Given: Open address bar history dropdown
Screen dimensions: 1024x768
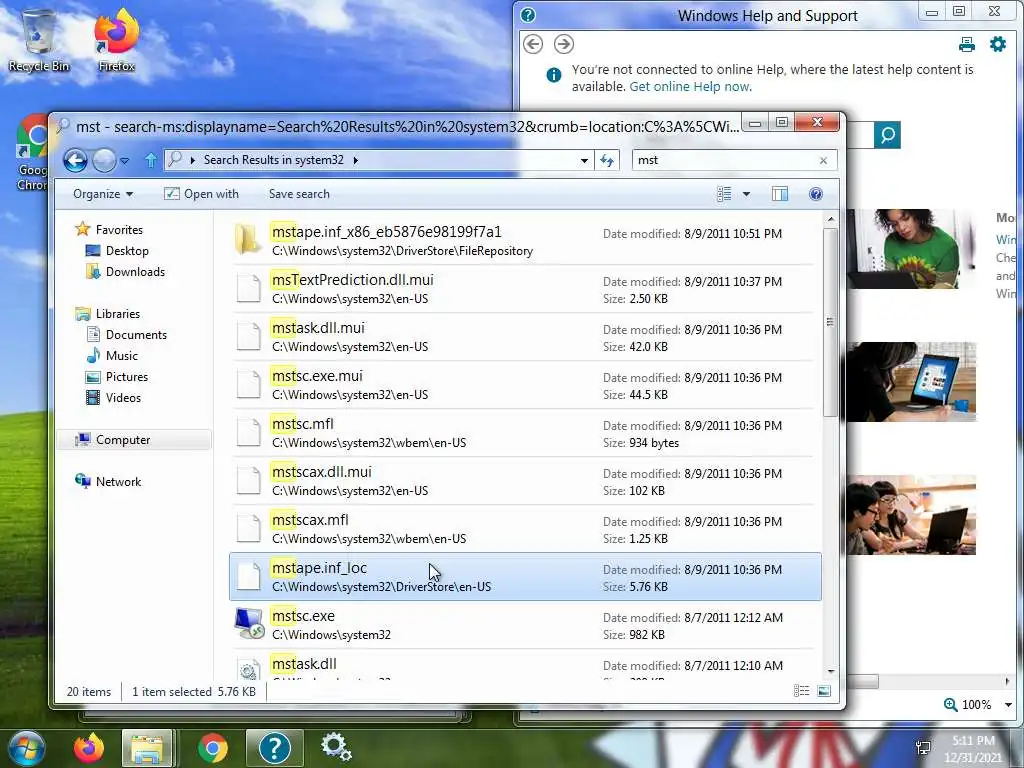Looking at the screenshot, I should (x=584, y=160).
